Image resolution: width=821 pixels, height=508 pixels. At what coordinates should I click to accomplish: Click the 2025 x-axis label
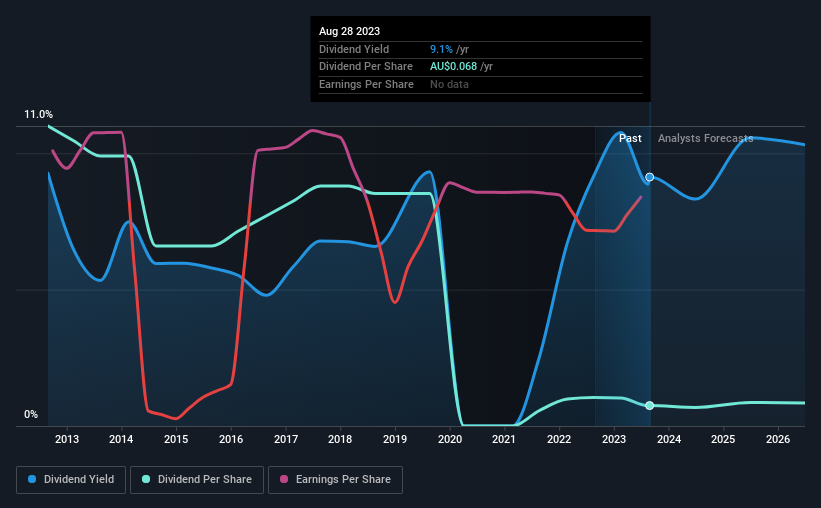click(723, 439)
